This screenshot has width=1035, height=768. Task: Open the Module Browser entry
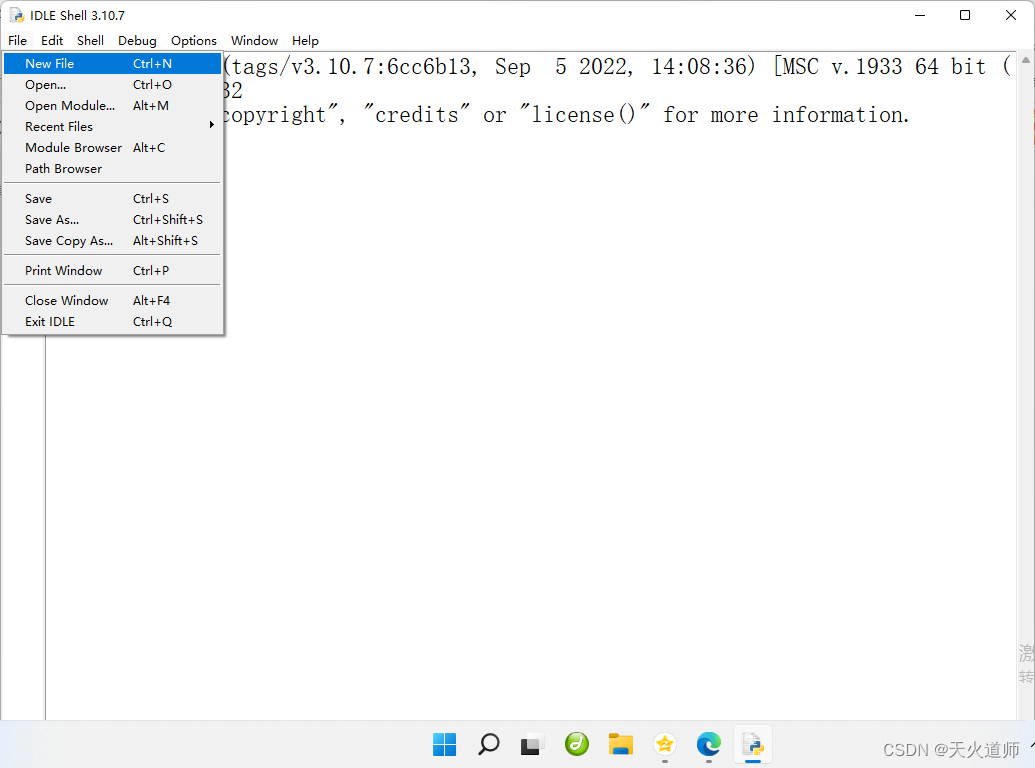click(112, 148)
